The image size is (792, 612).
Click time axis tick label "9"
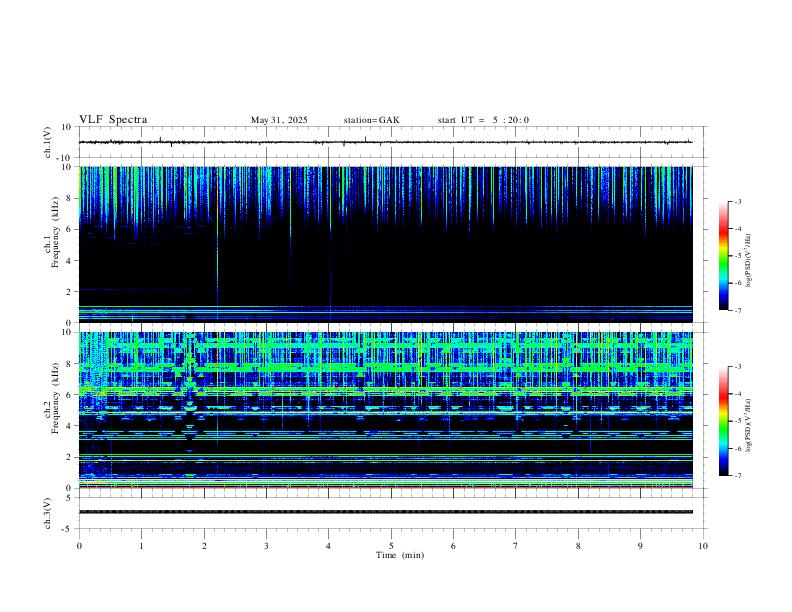[640, 546]
